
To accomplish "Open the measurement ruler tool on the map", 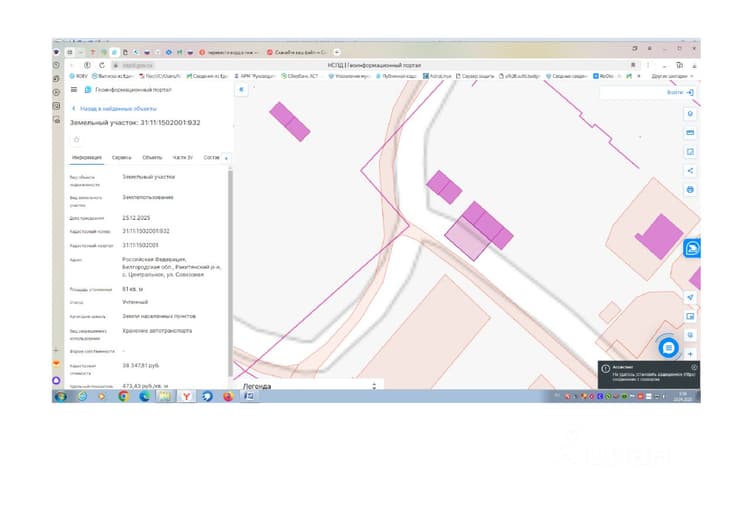I will click(x=690, y=133).
